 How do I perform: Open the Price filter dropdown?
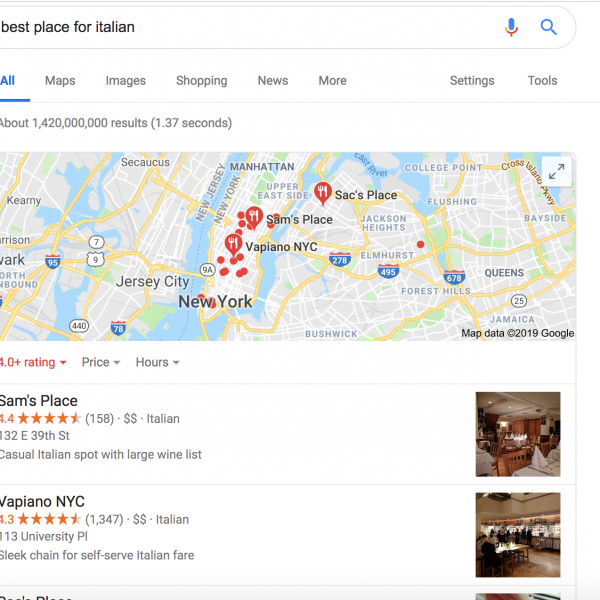pyautogui.click(x=101, y=362)
